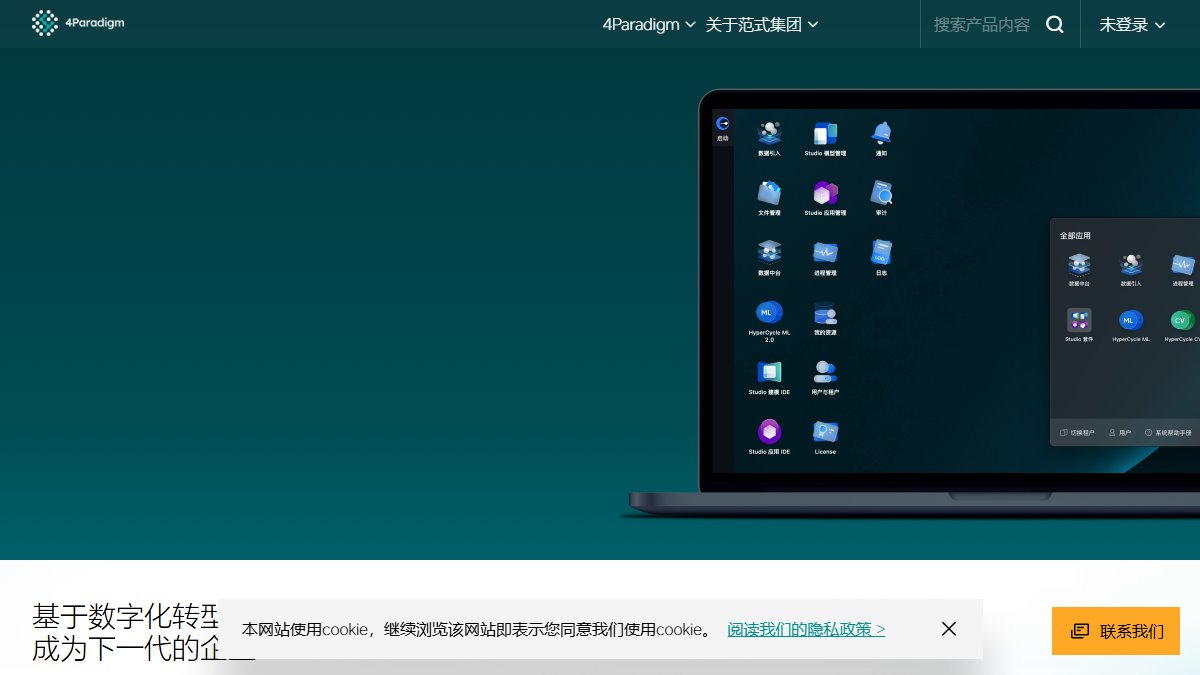The width and height of the screenshot is (1200, 675).
Task: Open the 4Paradigm dropdown menu
Action: pos(649,24)
